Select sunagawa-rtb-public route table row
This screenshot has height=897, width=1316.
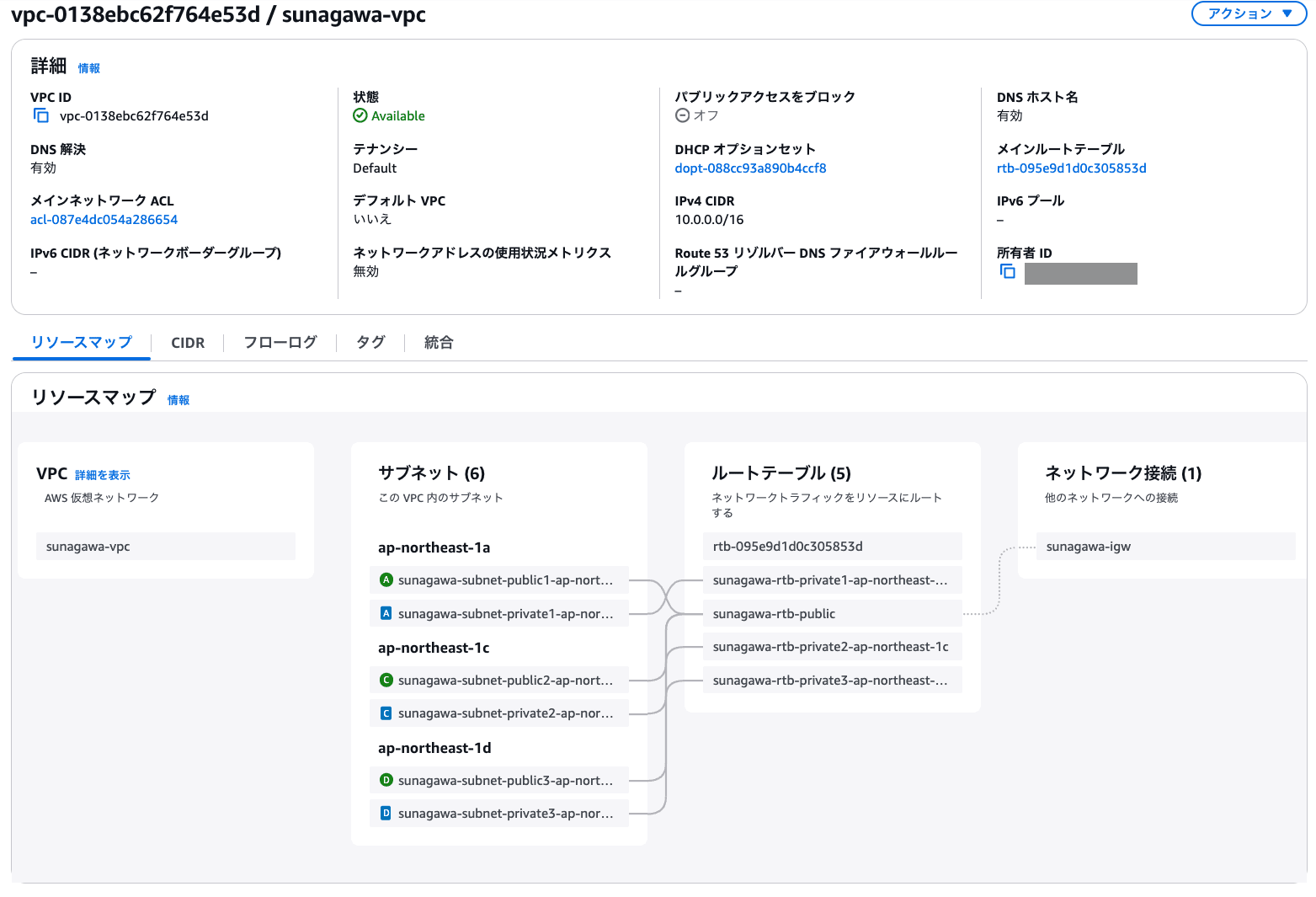click(x=833, y=613)
